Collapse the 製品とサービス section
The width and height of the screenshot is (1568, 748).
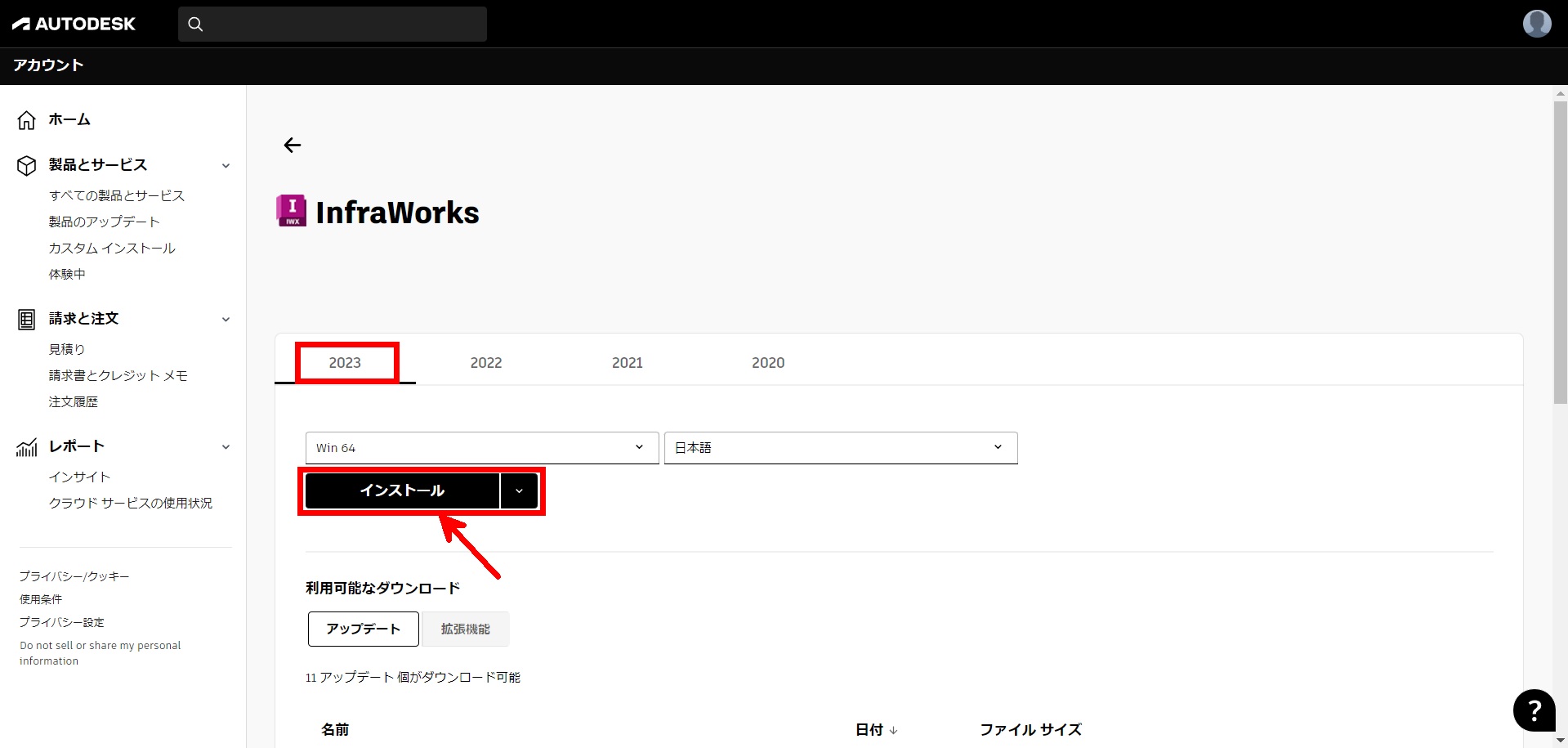pos(226,166)
